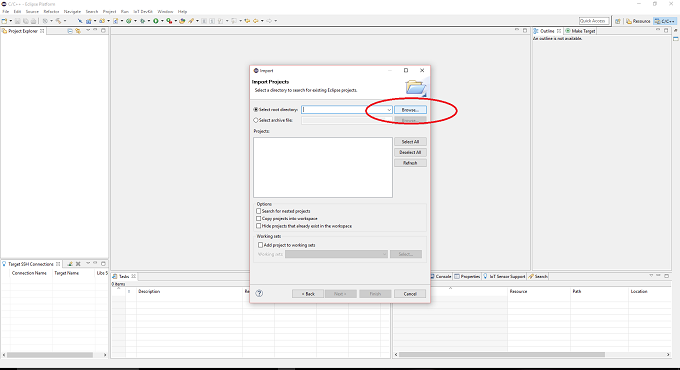
Task: Click Refresh button in Import dialog
Action: coord(410,163)
